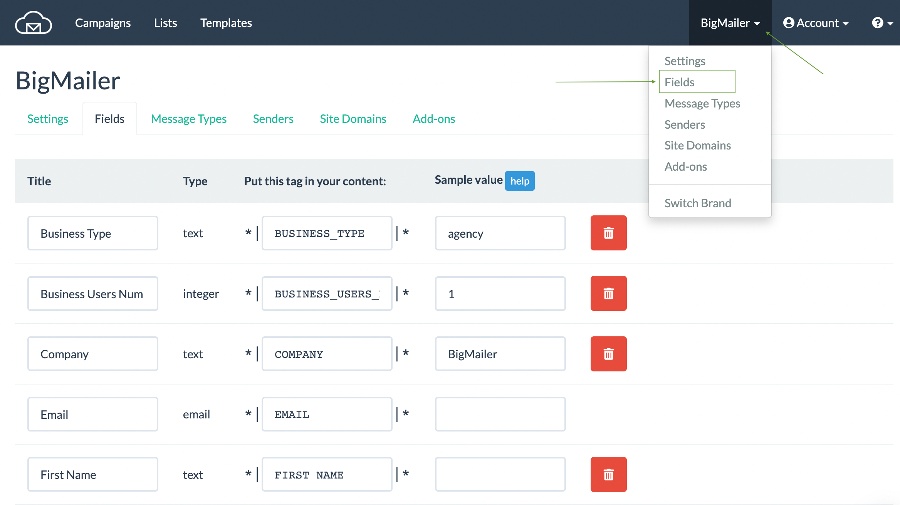Viewport: 900px width, 505px height.
Task: Switch to the Fields tab
Action: pos(110,119)
